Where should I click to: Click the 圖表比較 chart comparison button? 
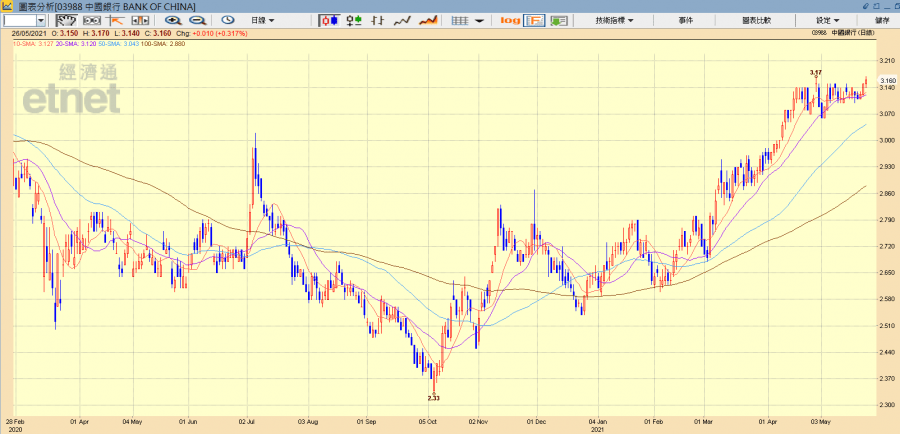point(755,20)
